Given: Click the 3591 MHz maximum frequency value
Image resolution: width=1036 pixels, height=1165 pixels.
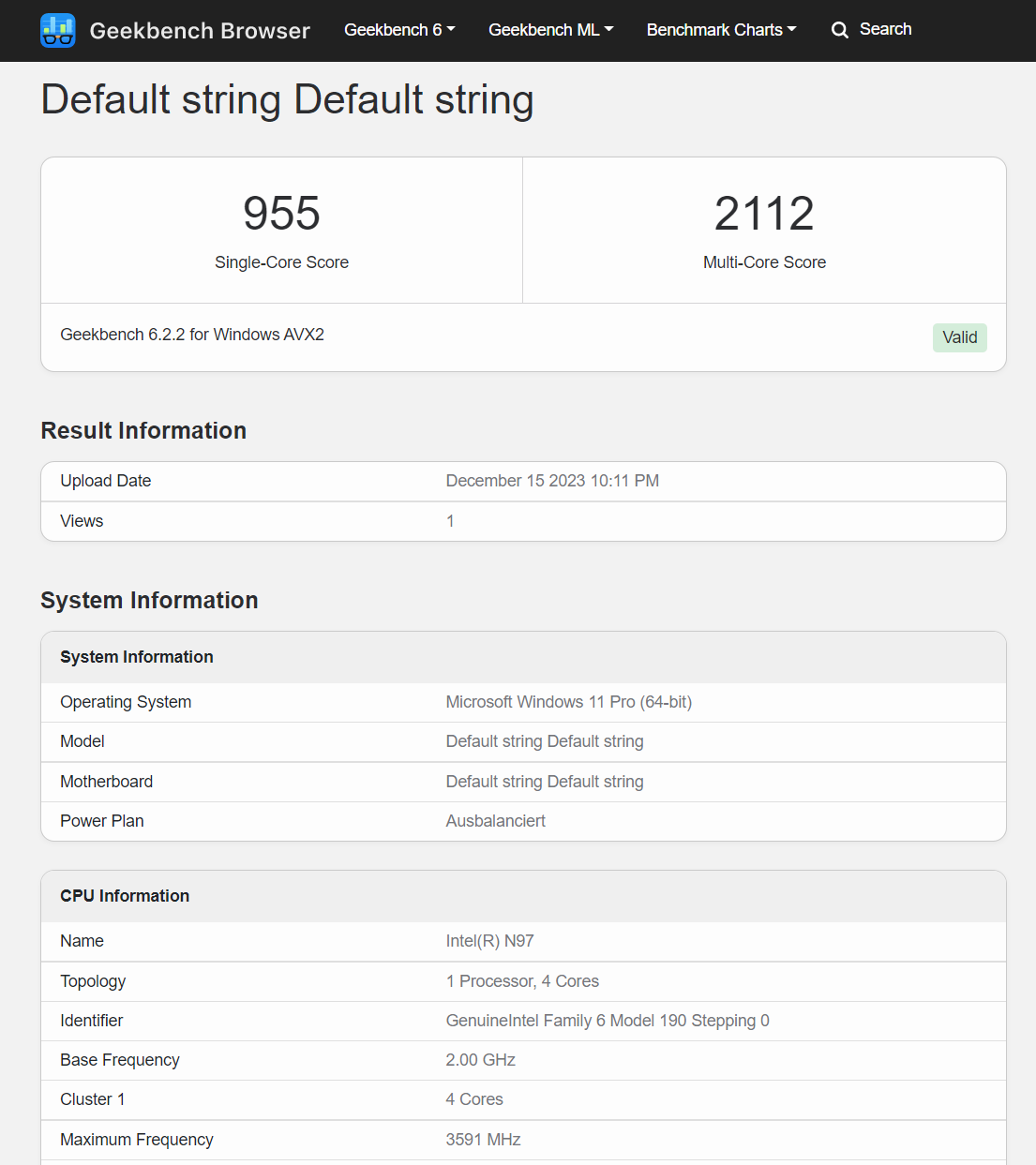Looking at the screenshot, I should (x=483, y=1140).
